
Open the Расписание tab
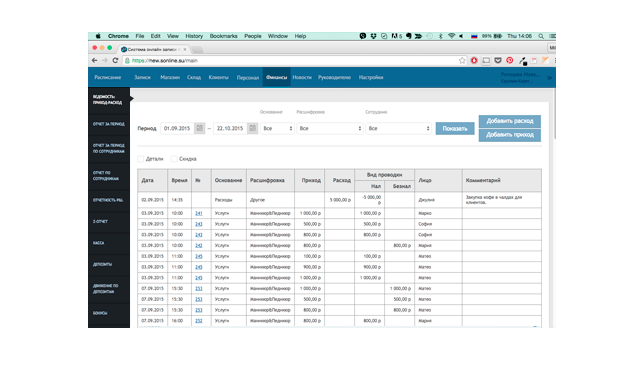(x=108, y=78)
